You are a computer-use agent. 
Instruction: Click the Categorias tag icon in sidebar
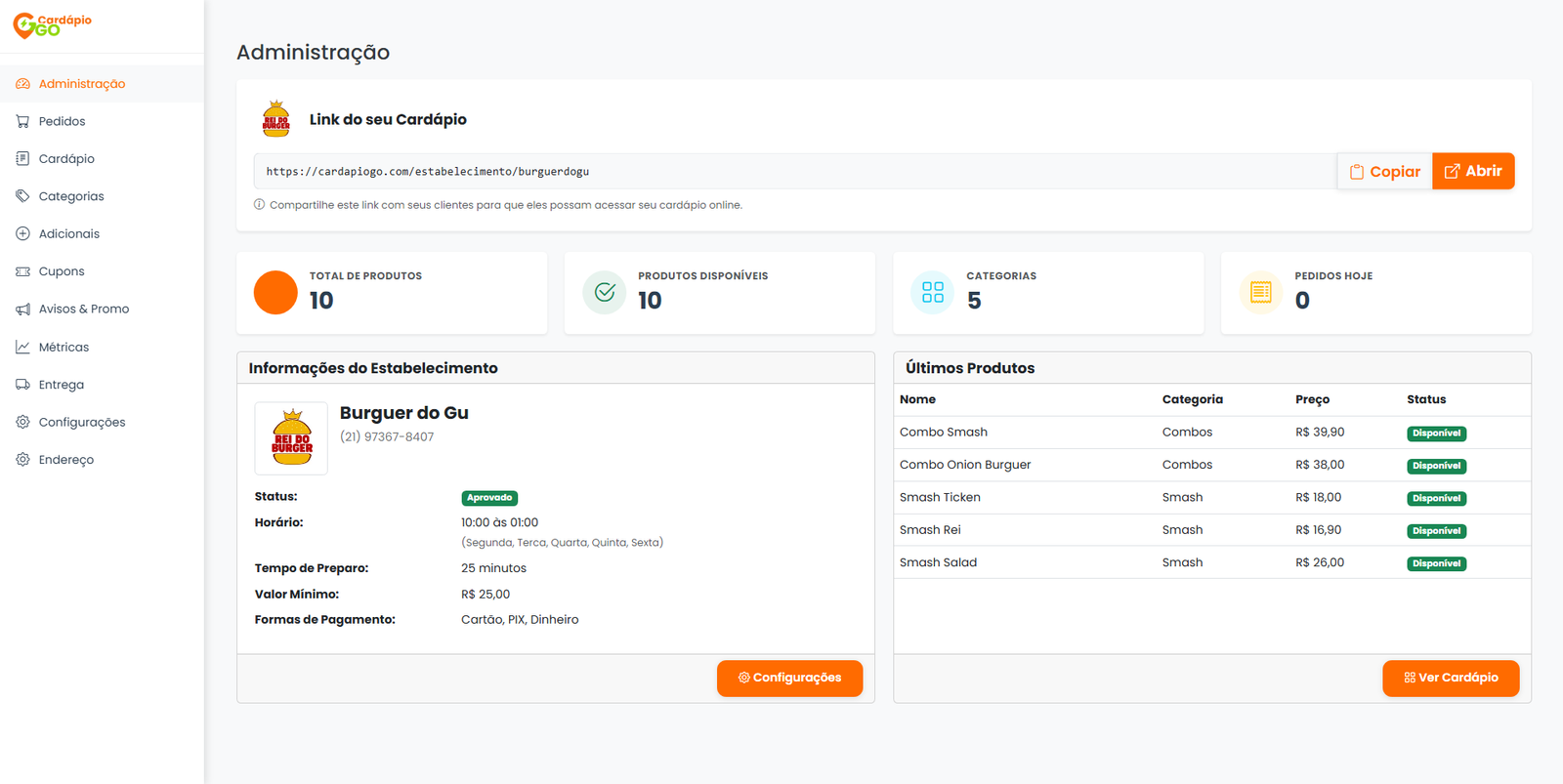[x=22, y=196]
